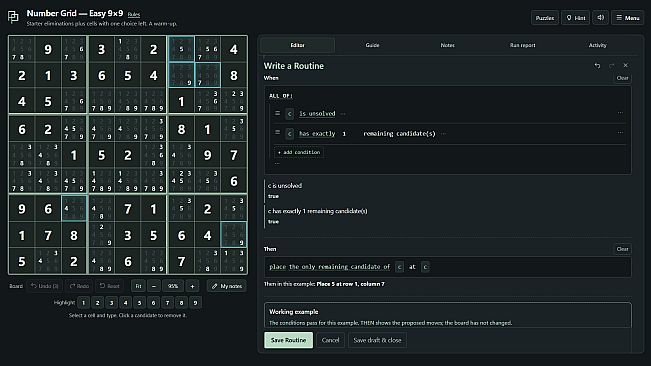Toggle highlight for digit 9
This screenshot has width=651, height=366.
[x=195, y=303]
